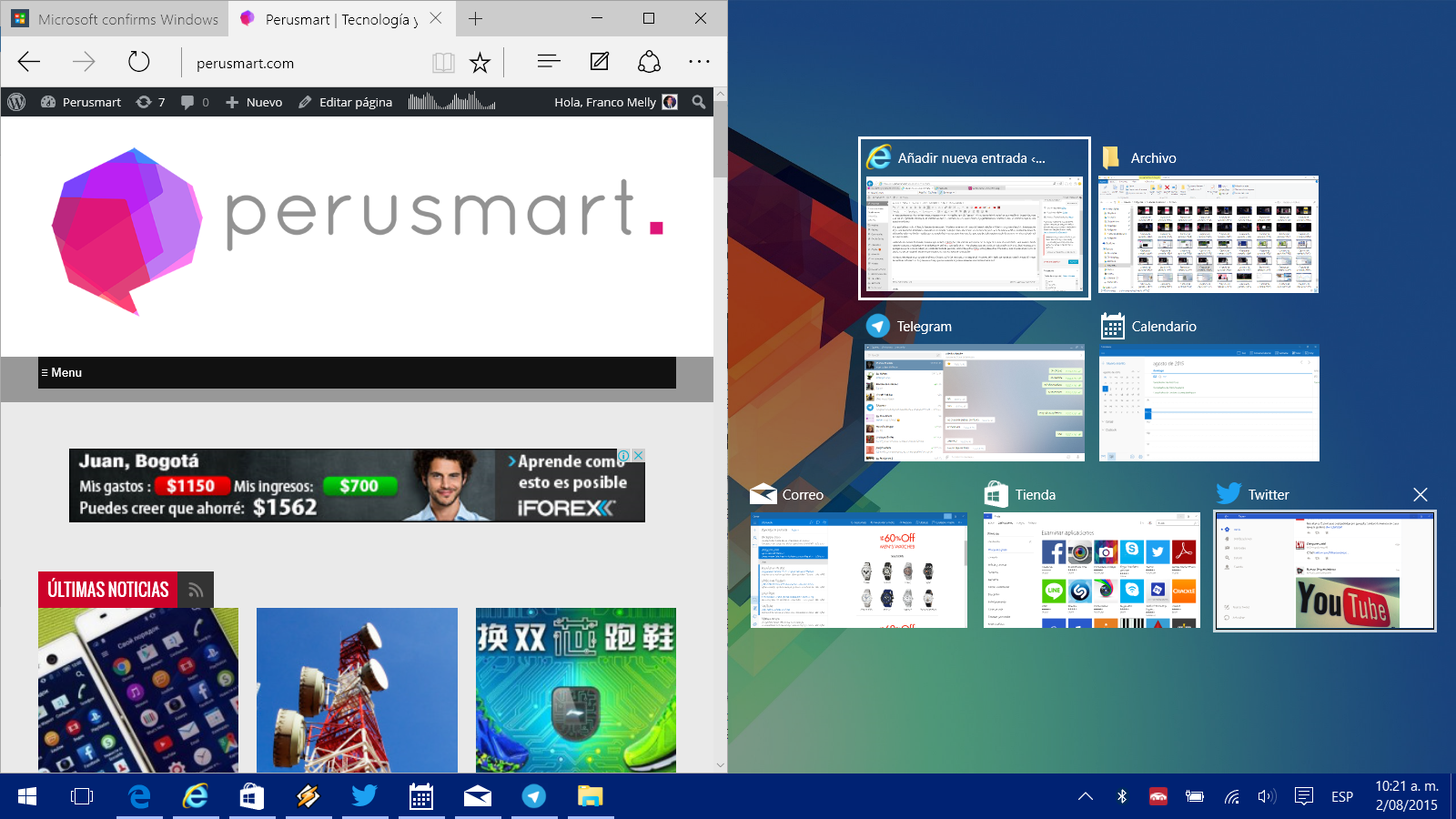The width and height of the screenshot is (1456, 819).
Task: Open the smartphones news thumbnail
Action: (138, 691)
